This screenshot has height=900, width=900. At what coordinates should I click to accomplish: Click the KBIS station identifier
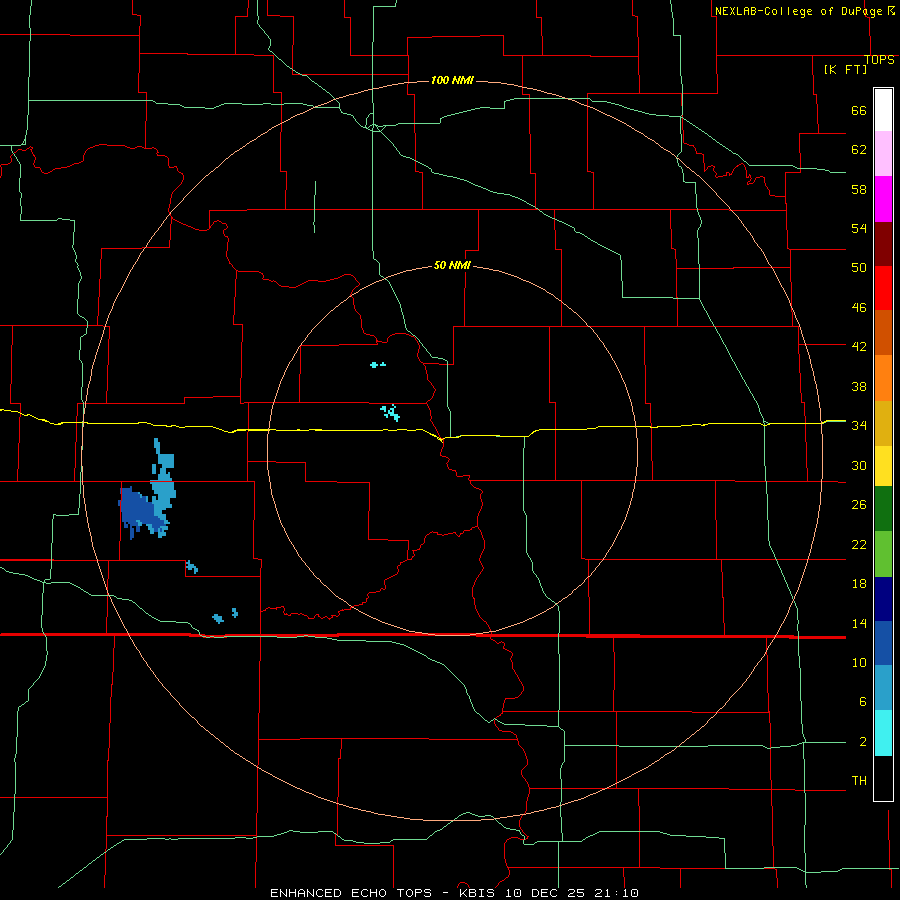(479, 893)
